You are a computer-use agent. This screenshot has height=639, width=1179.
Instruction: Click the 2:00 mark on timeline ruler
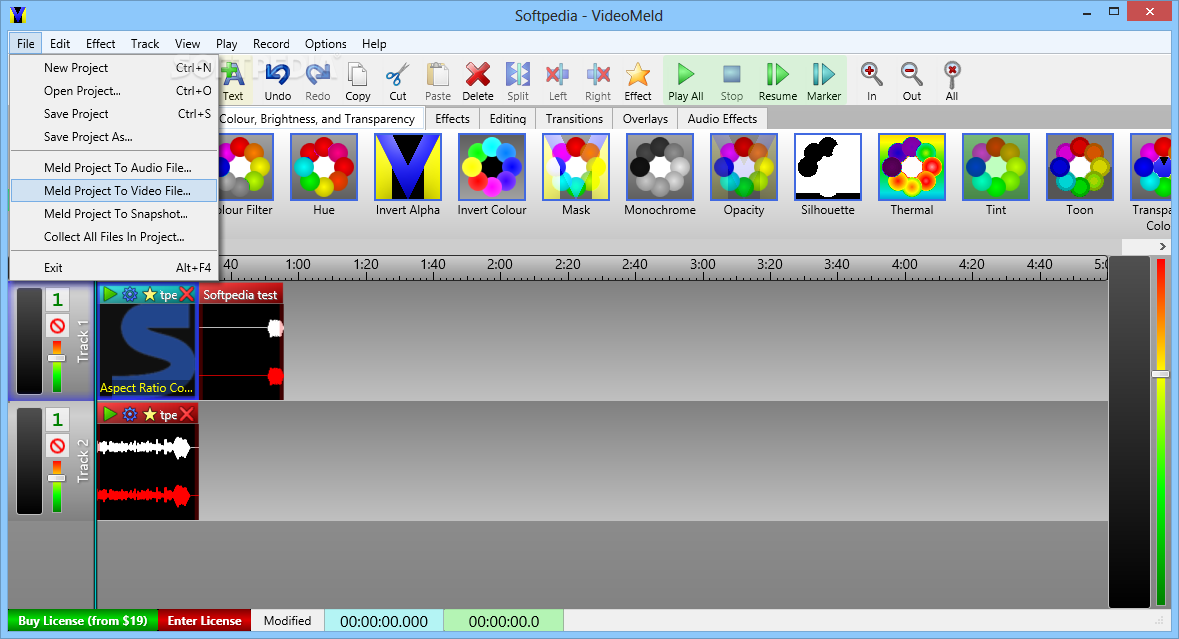[499, 265]
